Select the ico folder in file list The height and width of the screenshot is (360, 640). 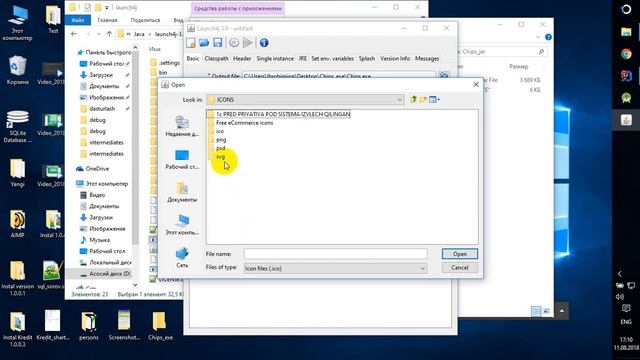tap(216, 131)
